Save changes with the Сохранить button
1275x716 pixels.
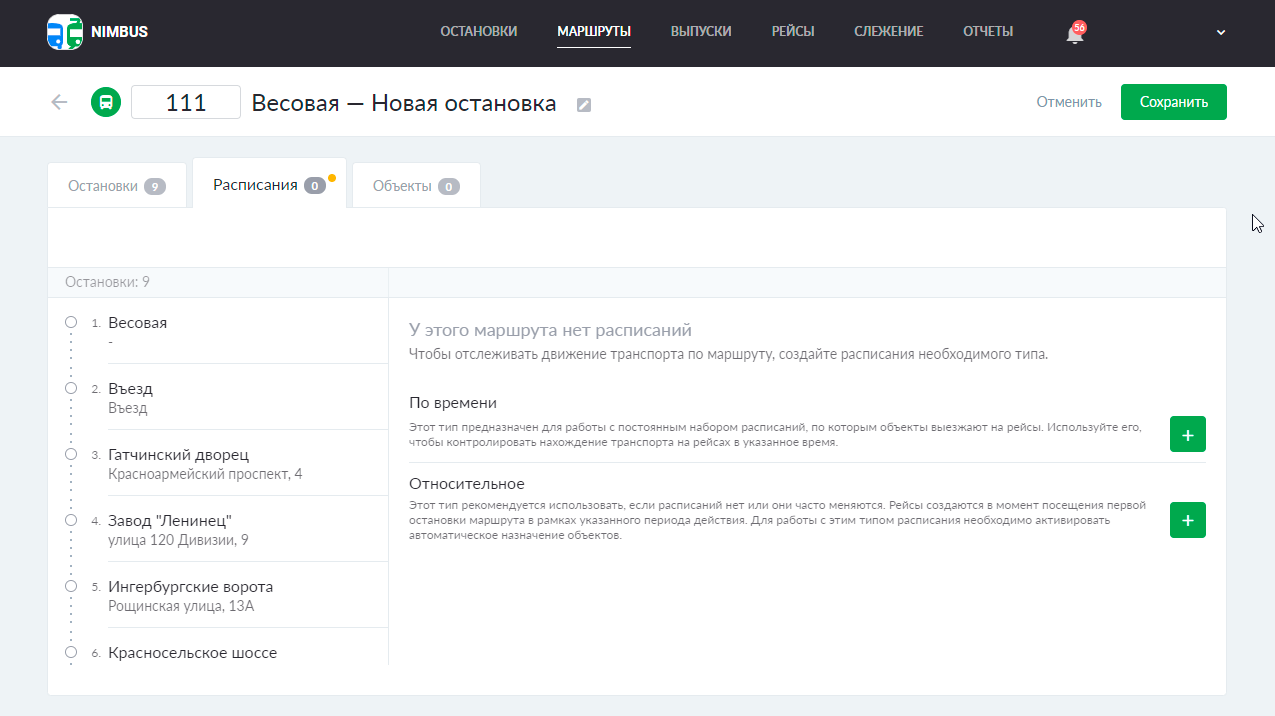click(x=1173, y=101)
